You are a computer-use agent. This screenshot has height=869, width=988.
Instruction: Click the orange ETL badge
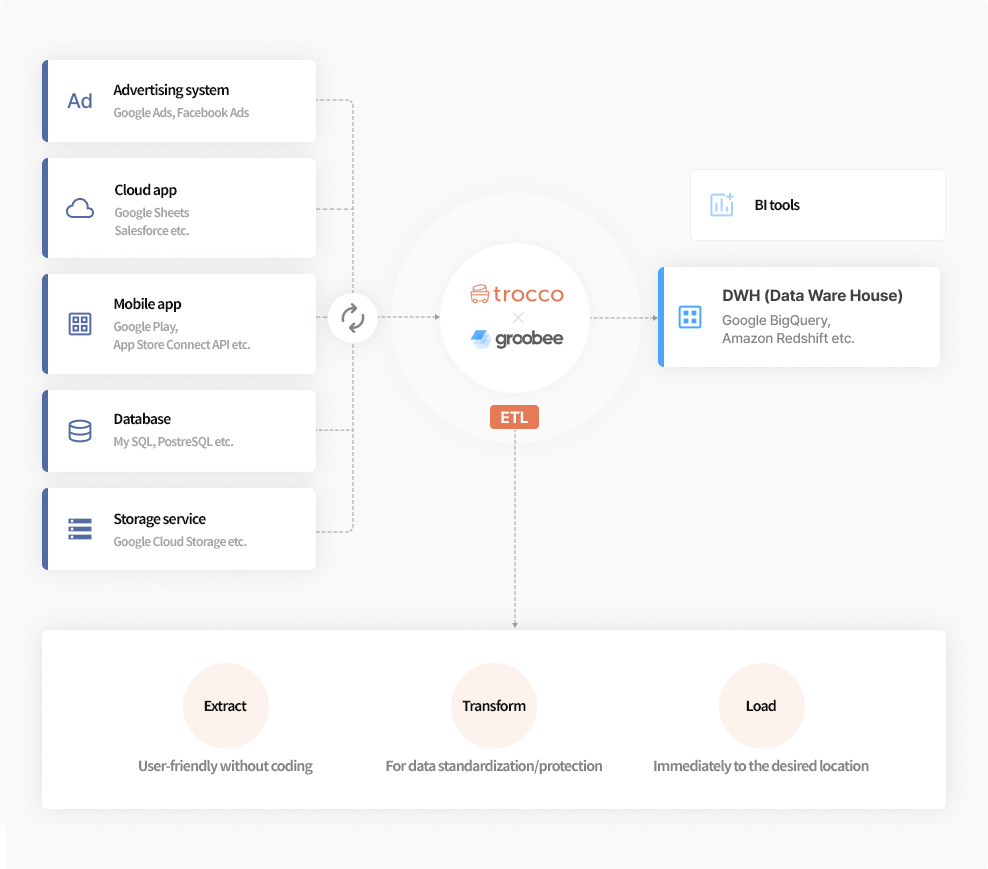514,417
